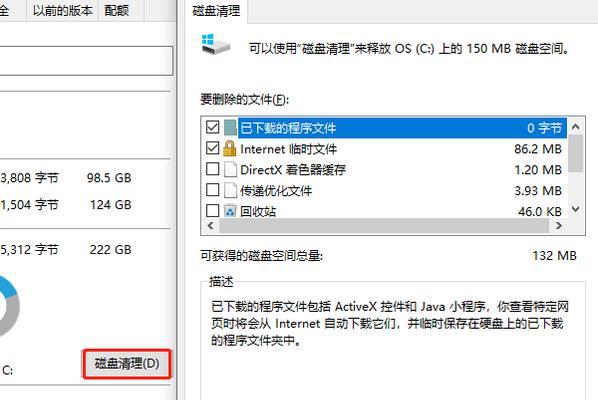Uncheck the Internet 临时文件 checkbox
Viewport: 598px width, 400px height.
[x=212, y=148]
